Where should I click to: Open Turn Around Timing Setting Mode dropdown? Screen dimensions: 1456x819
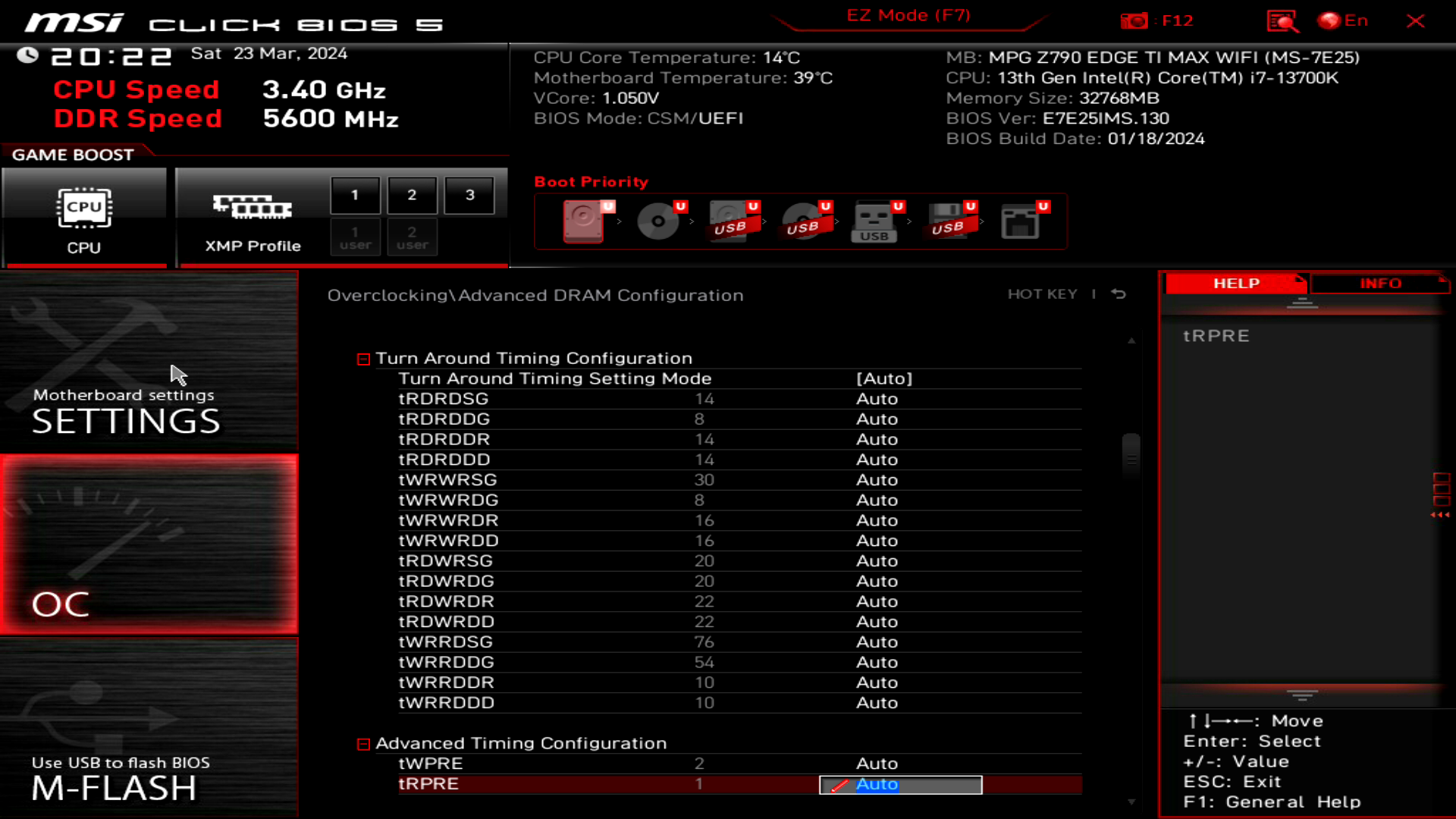tap(884, 378)
